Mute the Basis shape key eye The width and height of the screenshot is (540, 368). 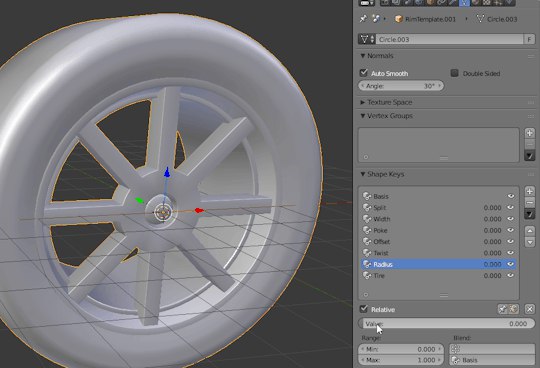click(511, 196)
